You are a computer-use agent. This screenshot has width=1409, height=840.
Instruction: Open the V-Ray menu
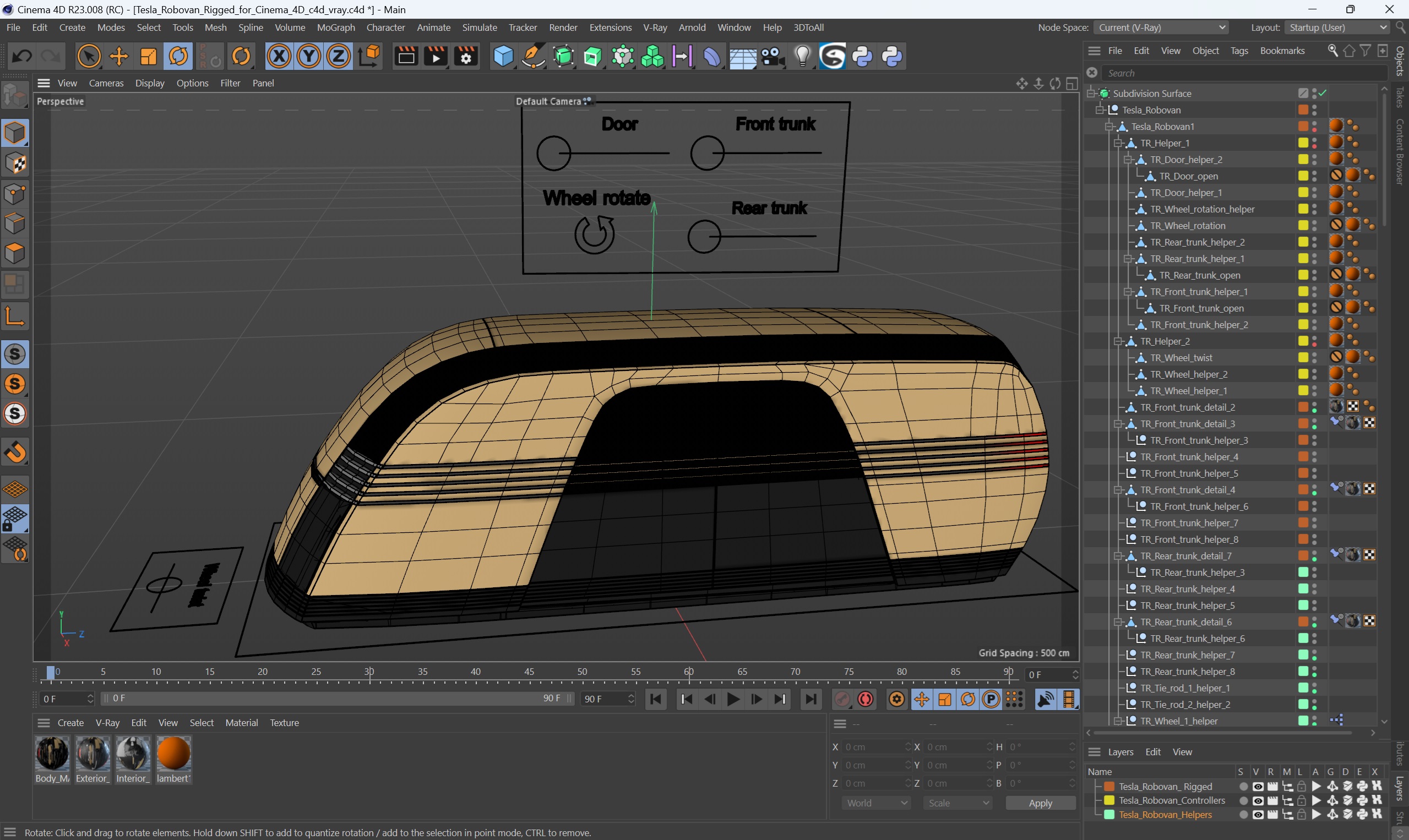(x=655, y=28)
